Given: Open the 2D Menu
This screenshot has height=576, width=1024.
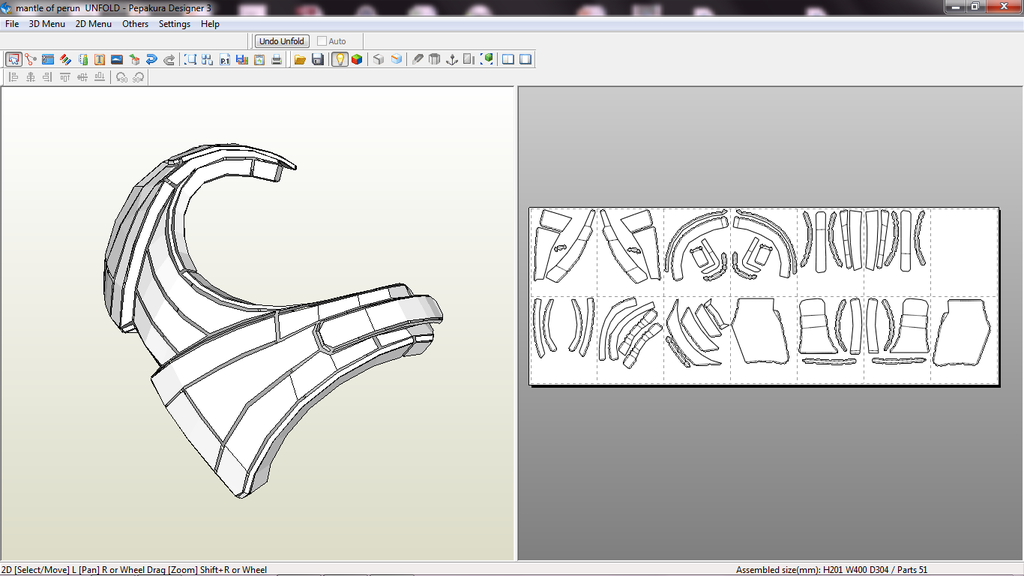Looking at the screenshot, I should click(x=94, y=24).
